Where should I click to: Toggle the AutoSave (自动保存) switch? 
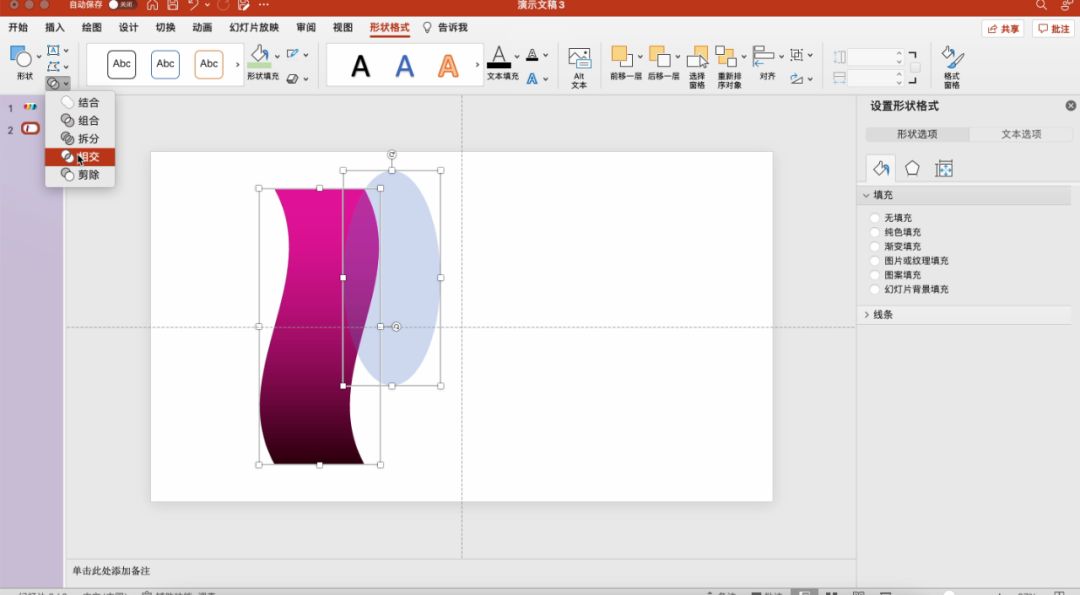click(121, 5)
